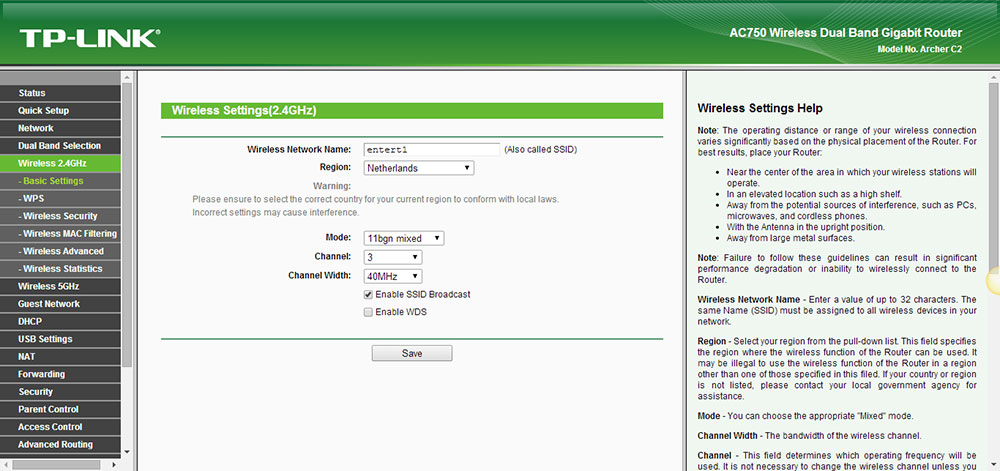Image resolution: width=1000 pixels, height=471 pixels.
Task: Click the sidebar vertical scrollbar thumb
Action: (126, 223)
